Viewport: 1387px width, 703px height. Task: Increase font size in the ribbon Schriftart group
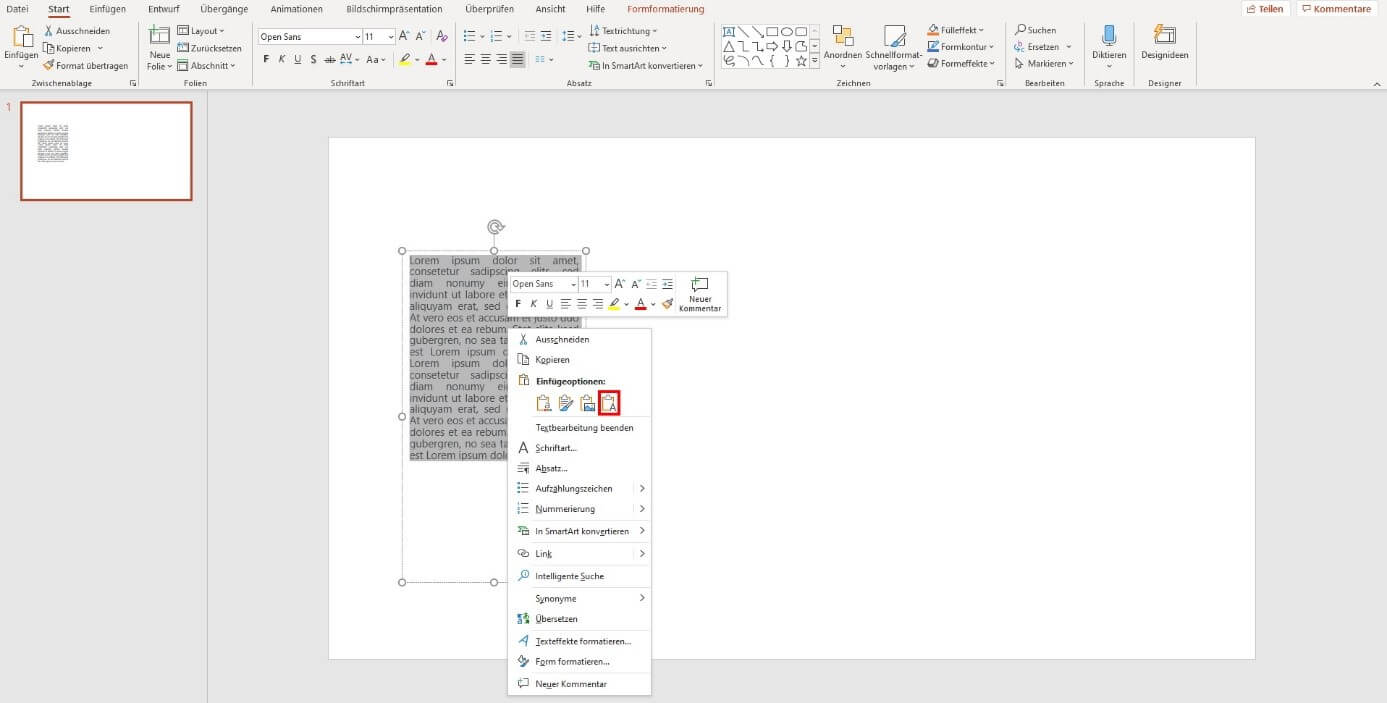coord(404,36)
